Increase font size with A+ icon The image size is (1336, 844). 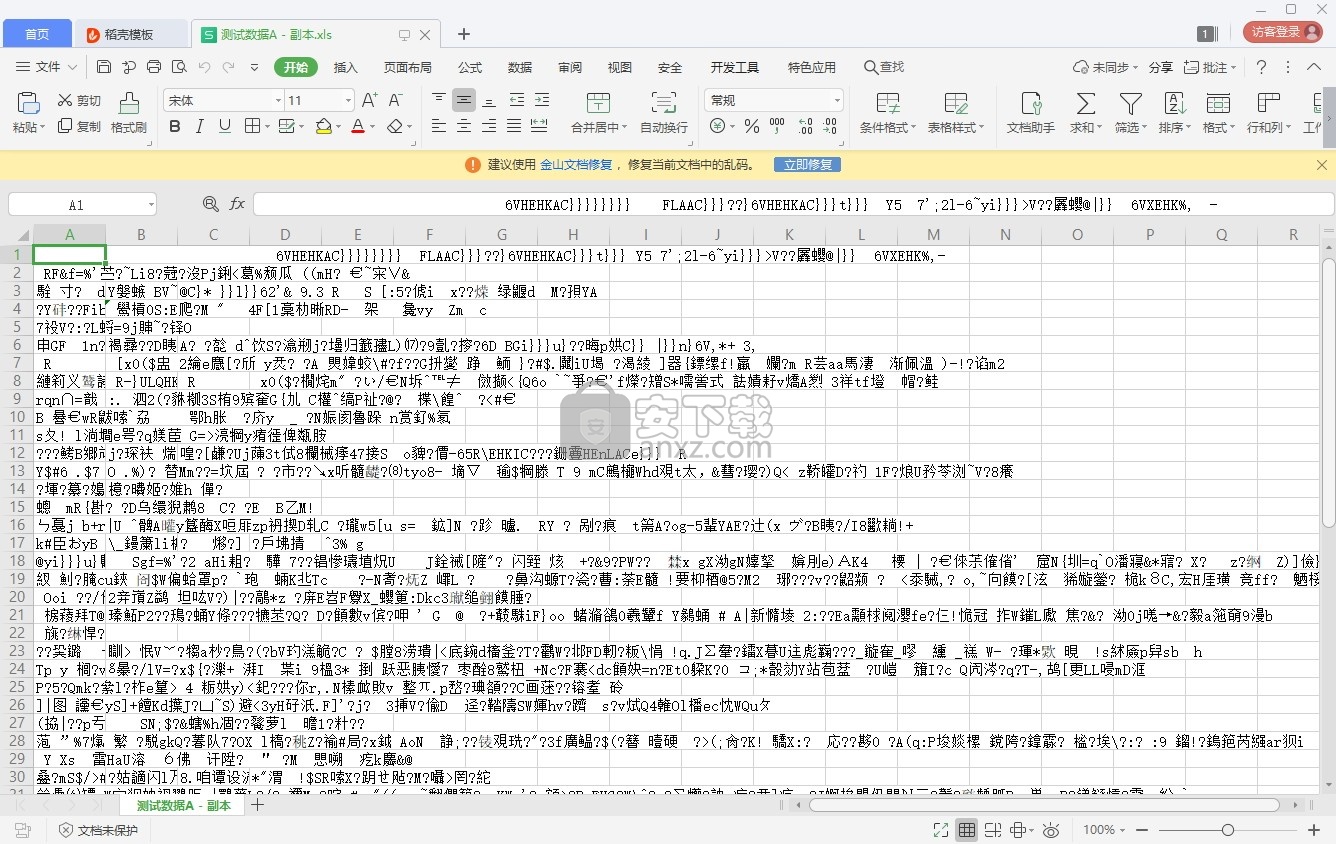369,100
